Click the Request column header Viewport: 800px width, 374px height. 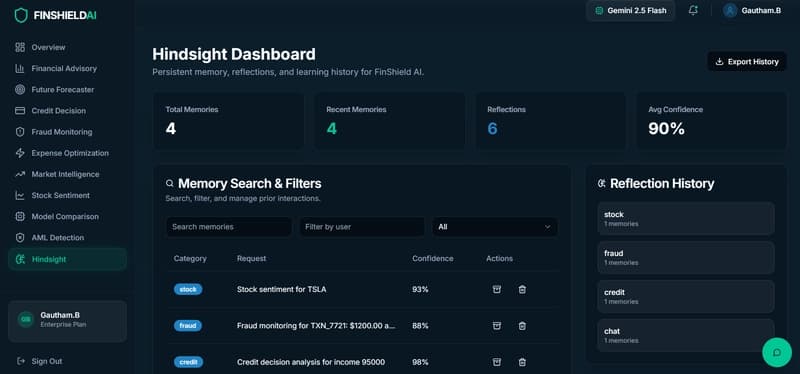tap(252, 259)
